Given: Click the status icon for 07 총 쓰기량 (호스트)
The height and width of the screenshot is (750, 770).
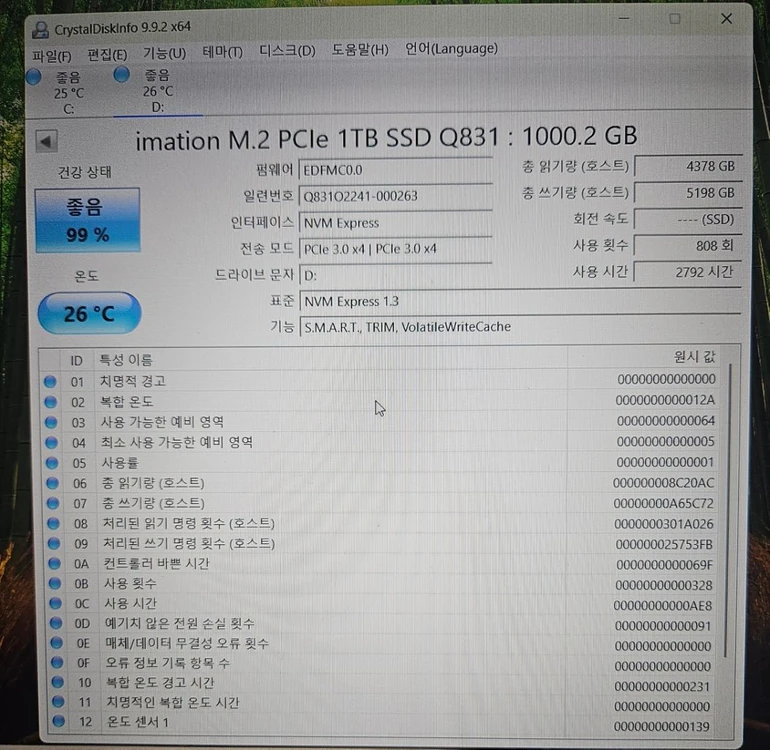Looking at the screenshot, I should (53, 503).
